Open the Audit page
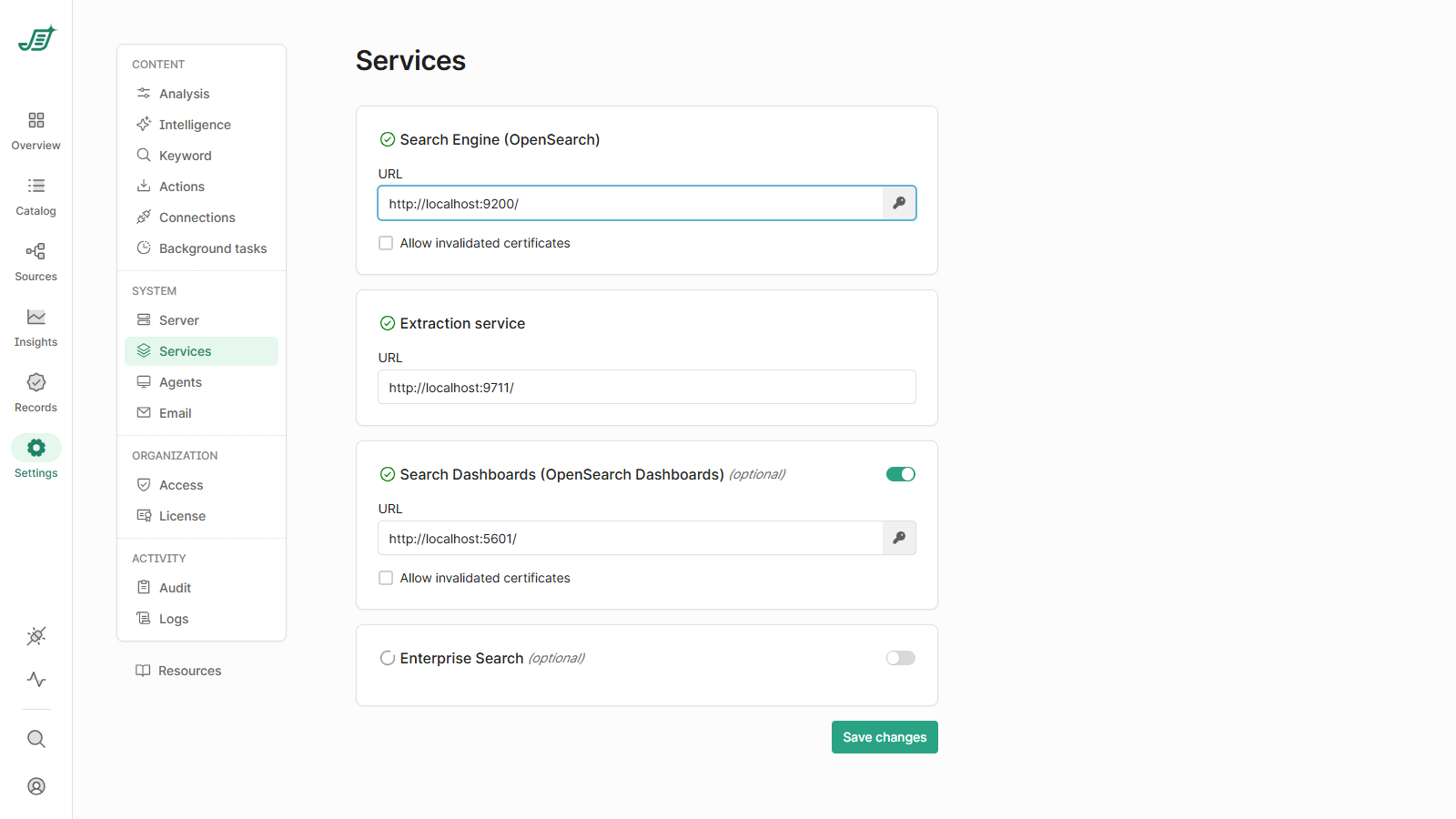This screenshot has height=819, width=1456. [201, 588]
